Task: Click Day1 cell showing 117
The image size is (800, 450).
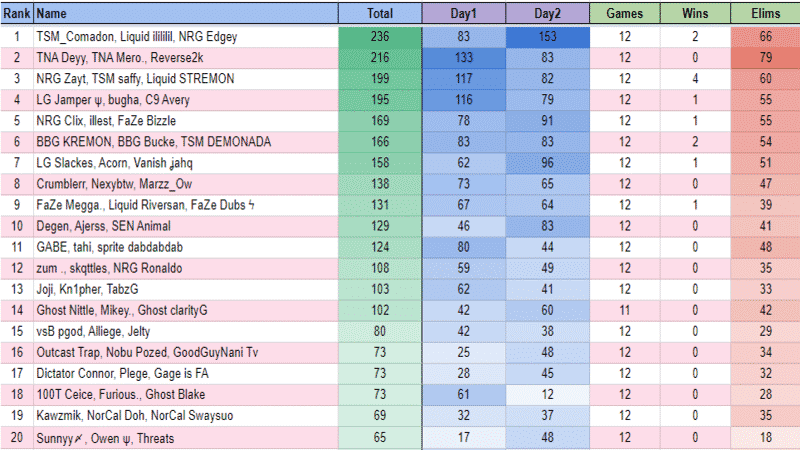Action: (x=464, y=79)
